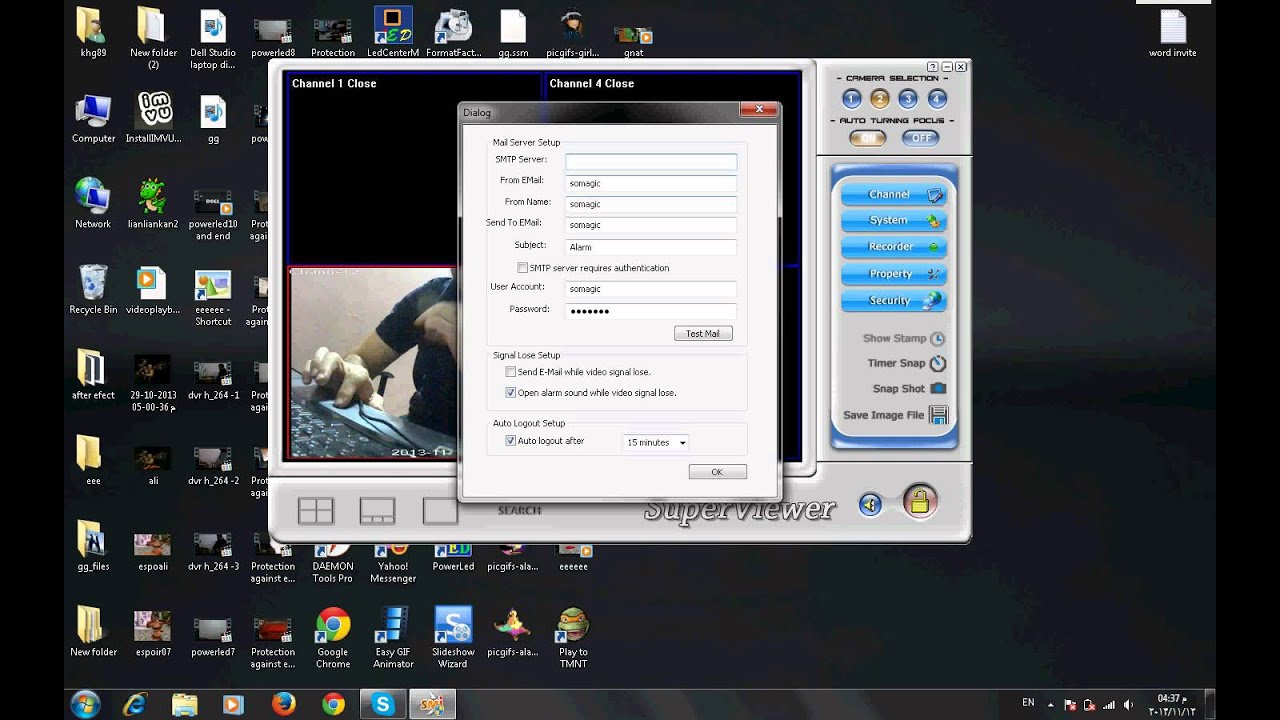This screenshot has width=1280, height=720.
Task: Start Timer Snap capture
Action: click(906, 363)
